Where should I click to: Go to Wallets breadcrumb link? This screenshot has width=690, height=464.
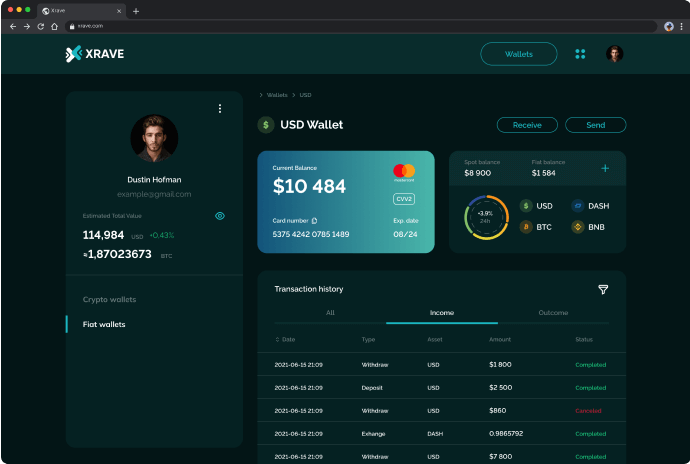click(277, 95)
